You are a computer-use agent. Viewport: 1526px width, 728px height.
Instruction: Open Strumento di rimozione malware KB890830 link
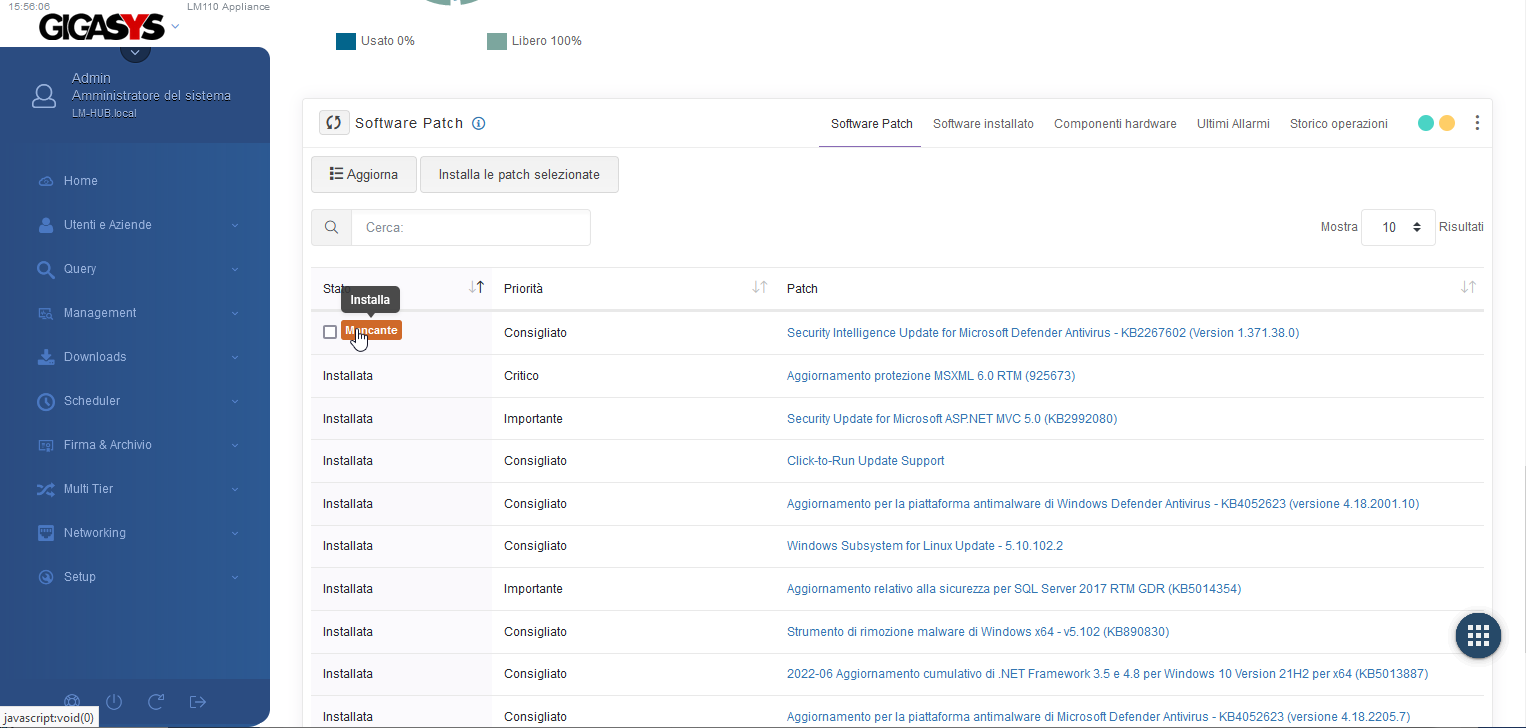pos(978,632)
